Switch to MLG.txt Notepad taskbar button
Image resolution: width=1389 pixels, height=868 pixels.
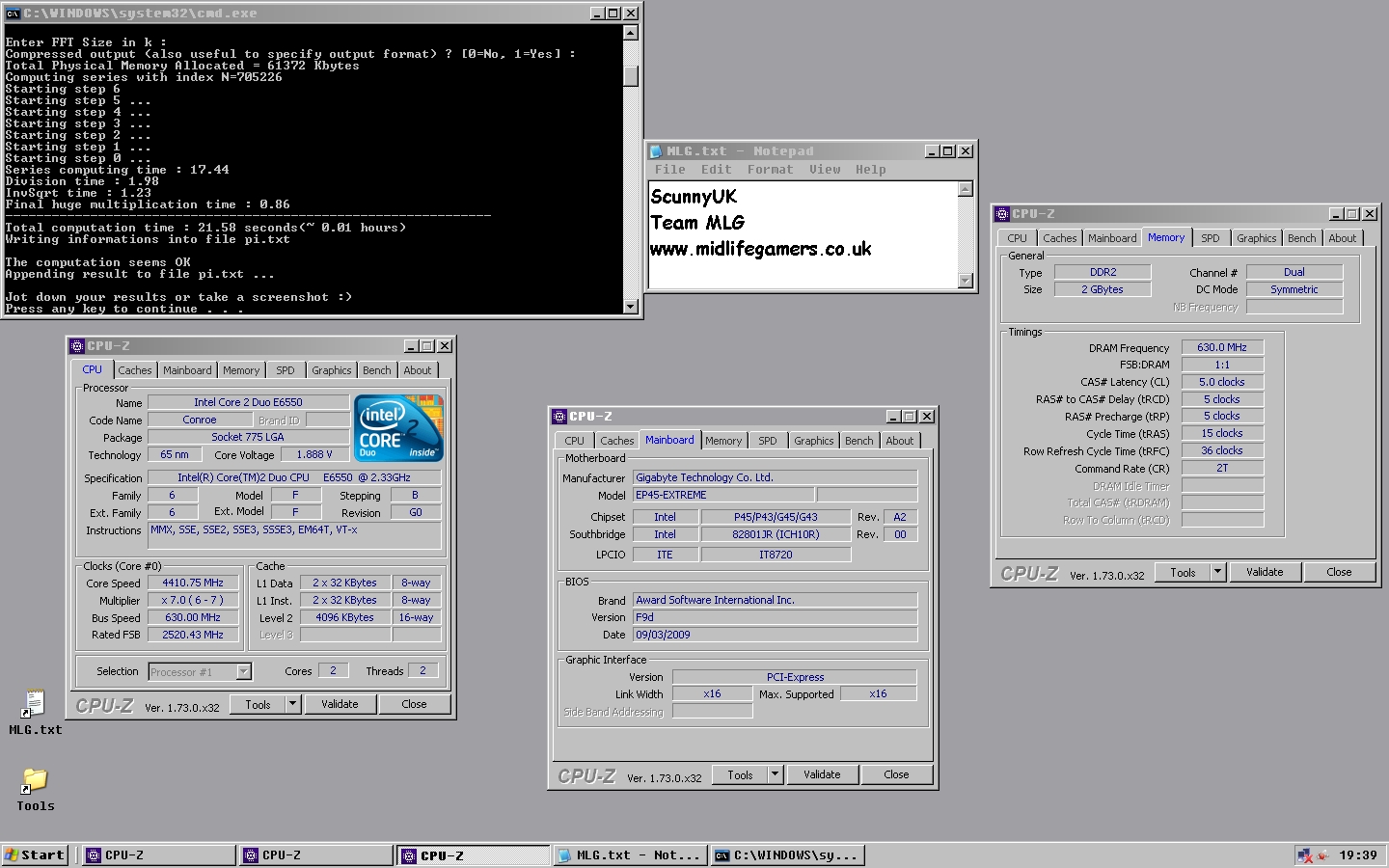click(630, 855)
